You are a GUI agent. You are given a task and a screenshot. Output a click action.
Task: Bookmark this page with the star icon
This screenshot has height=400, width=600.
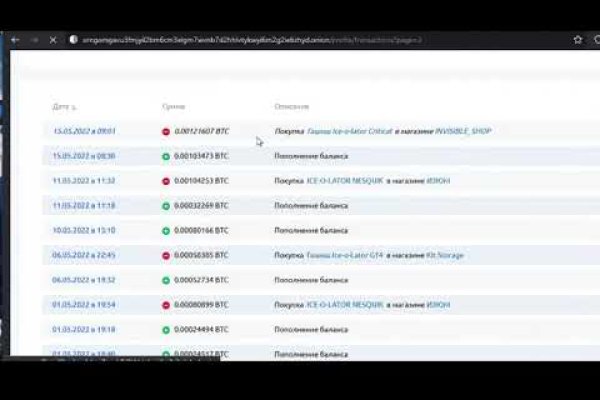coord(577,40)
